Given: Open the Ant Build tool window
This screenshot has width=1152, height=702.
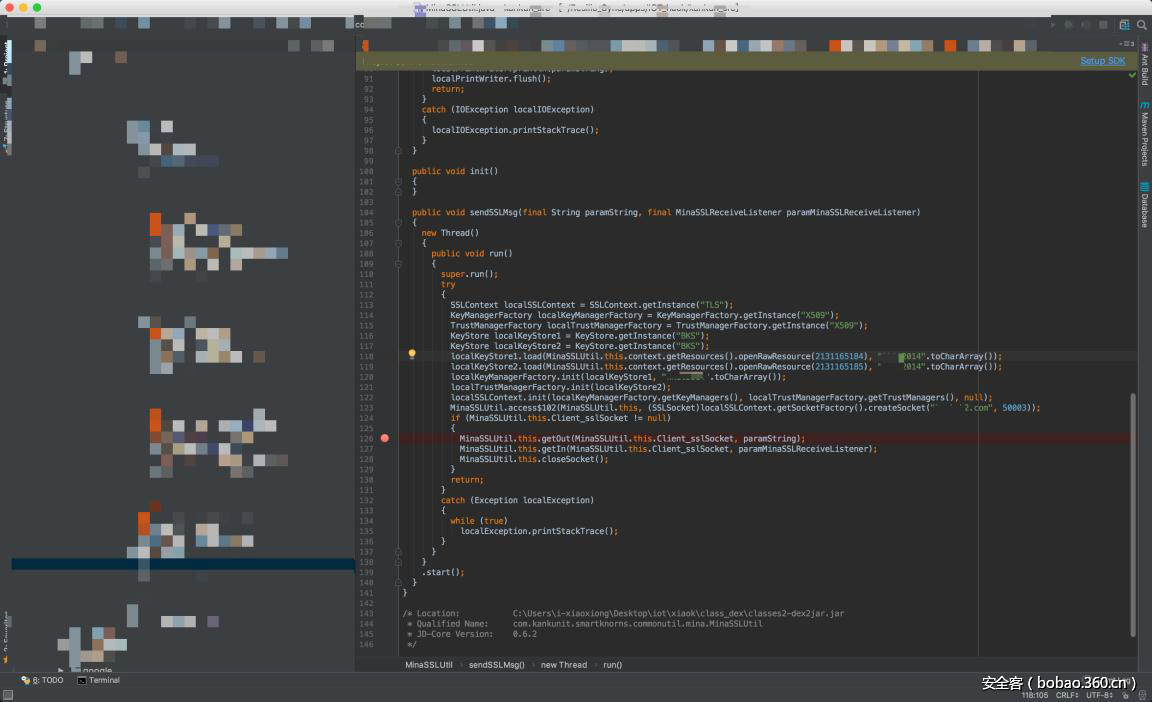Looking at the screenshot, I should tap(1144, 65).
